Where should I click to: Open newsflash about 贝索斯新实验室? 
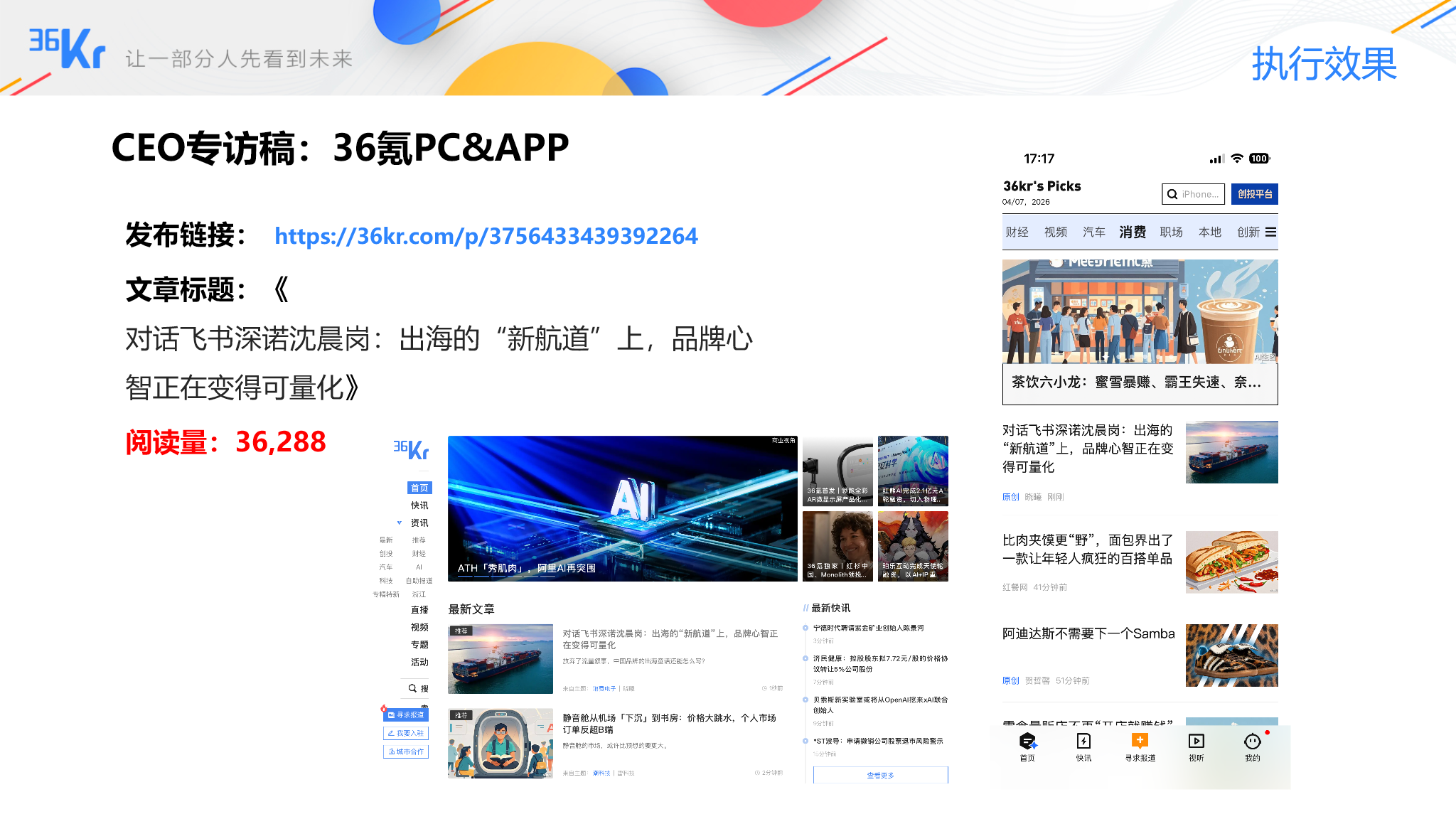880,705
